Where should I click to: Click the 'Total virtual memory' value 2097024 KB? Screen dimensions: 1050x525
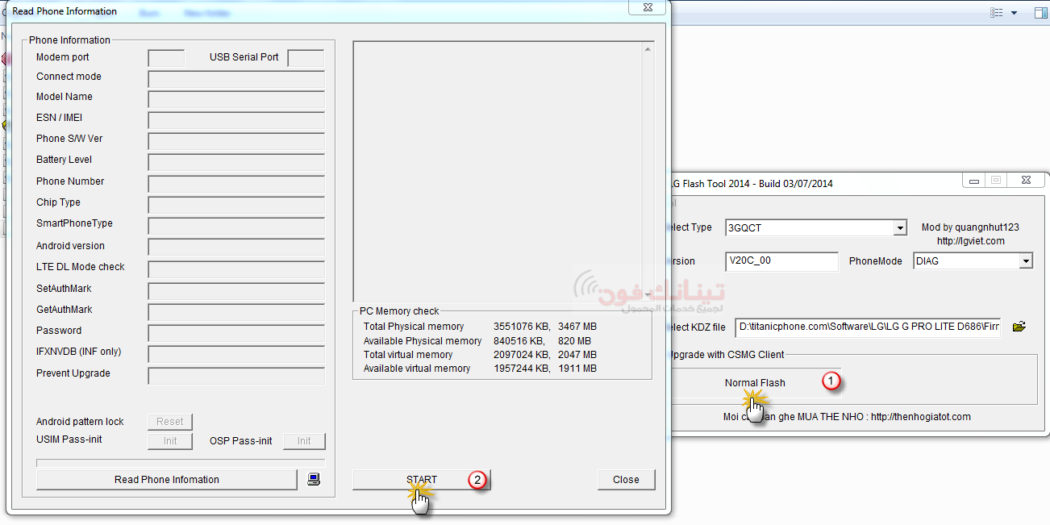[x=522, y=354]
